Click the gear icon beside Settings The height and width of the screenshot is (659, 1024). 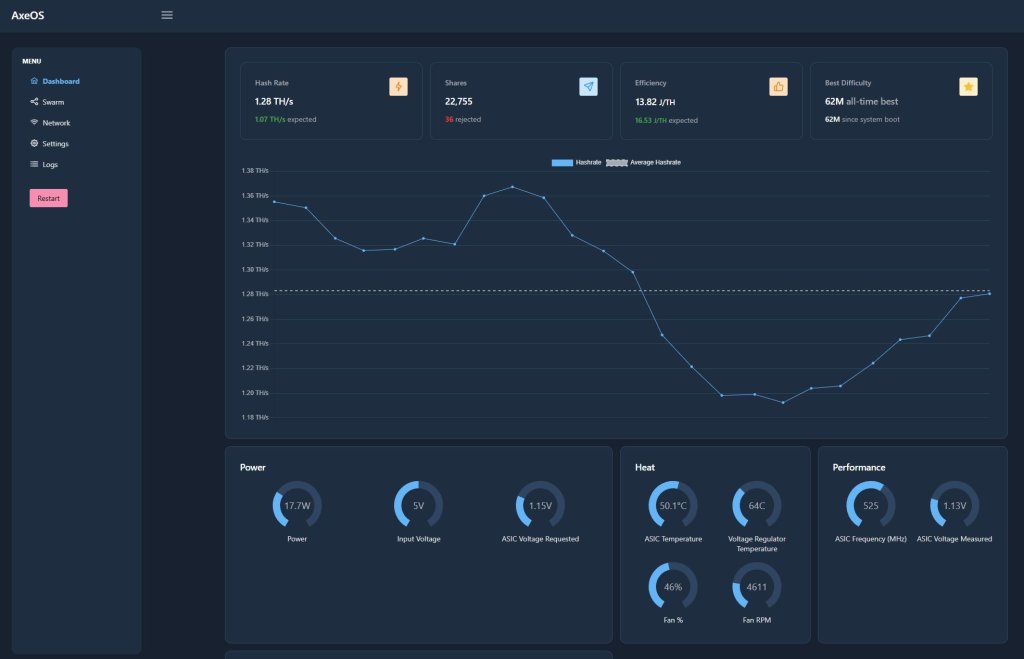pyautogui.click(x=34, y=144)
